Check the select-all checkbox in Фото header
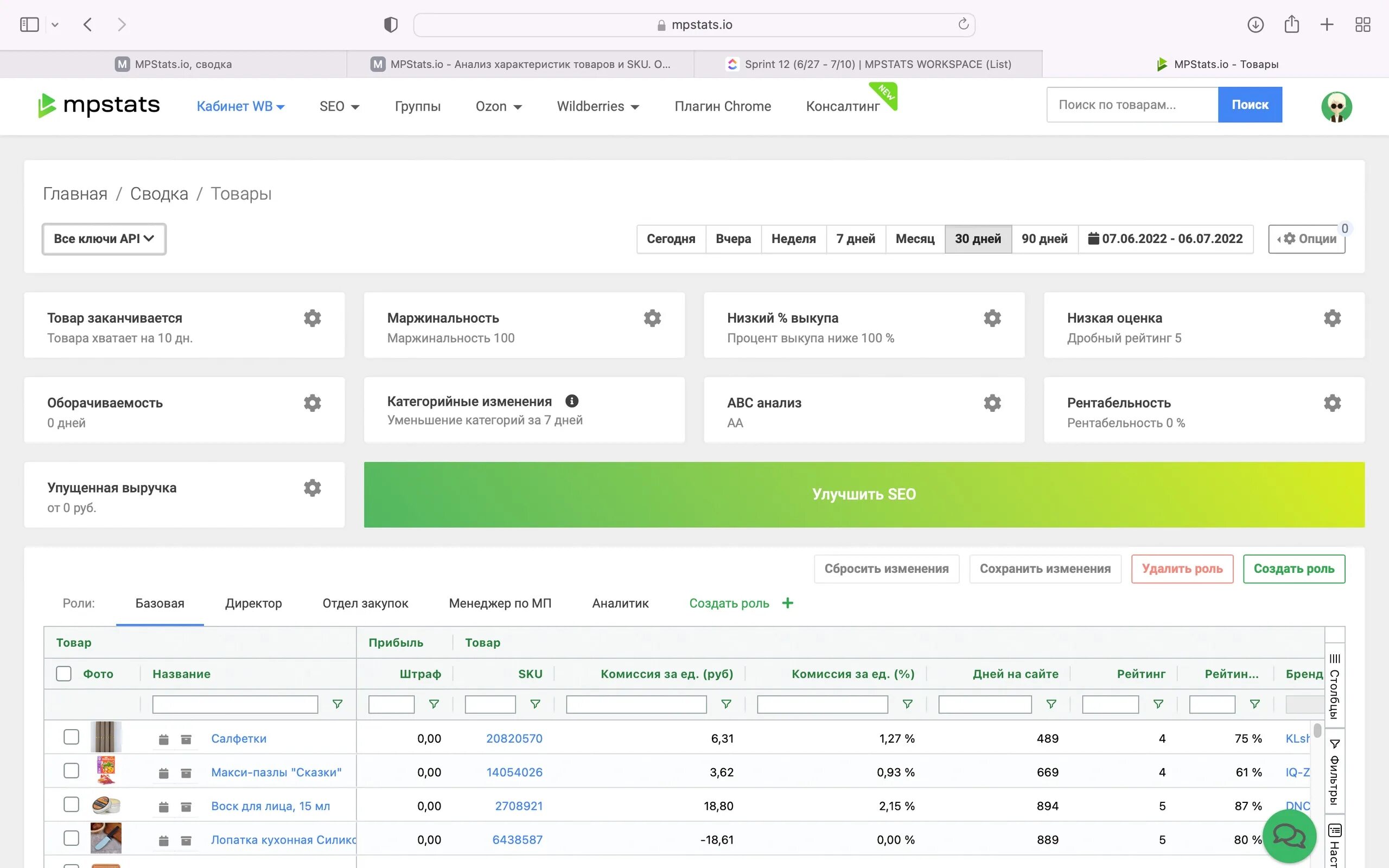Viewport: 1389px width, 868px height. tap(63, 673)
